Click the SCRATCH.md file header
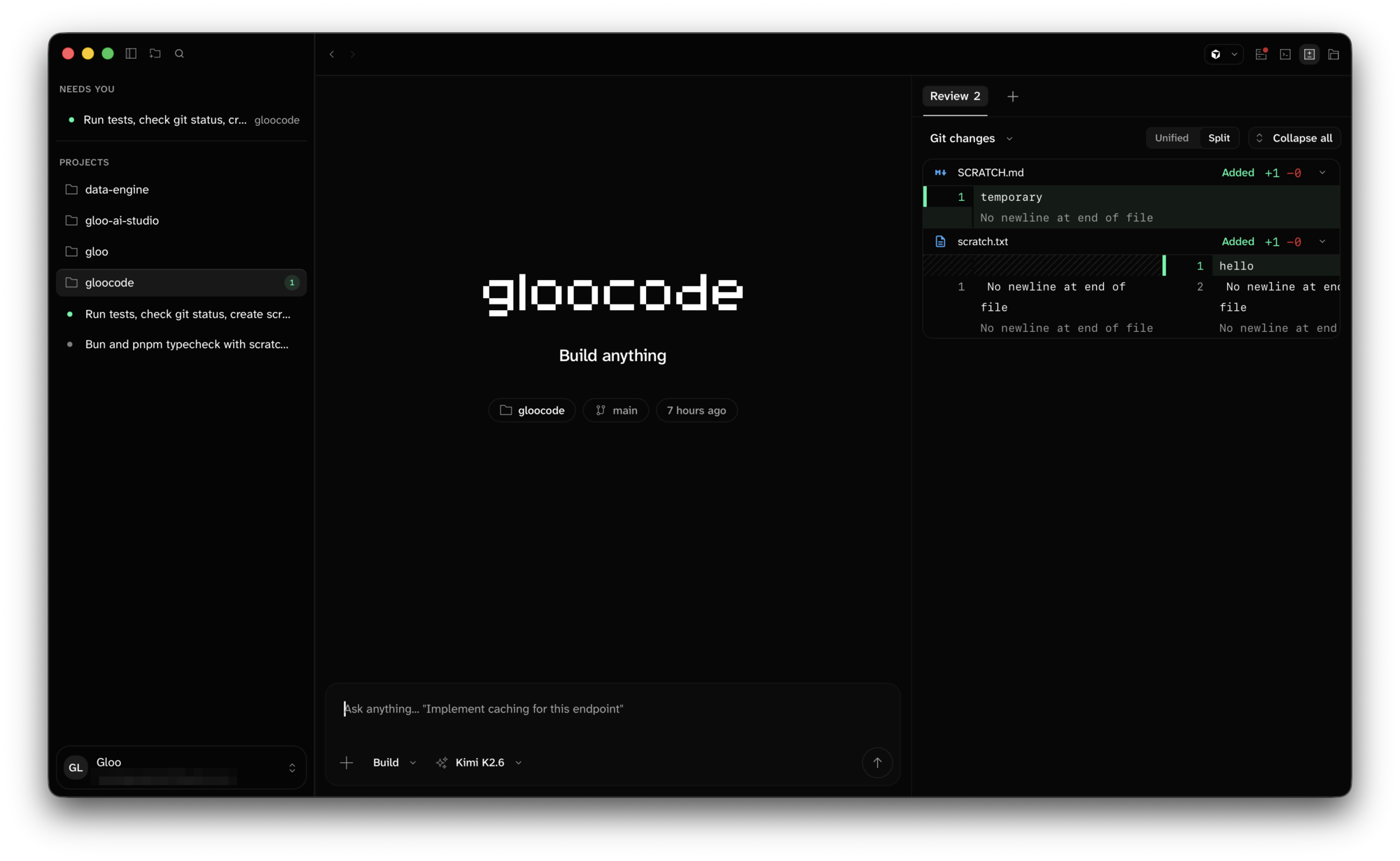Image resolution: width=1400 pixels, height=861 pixels. click(1131, 172)
